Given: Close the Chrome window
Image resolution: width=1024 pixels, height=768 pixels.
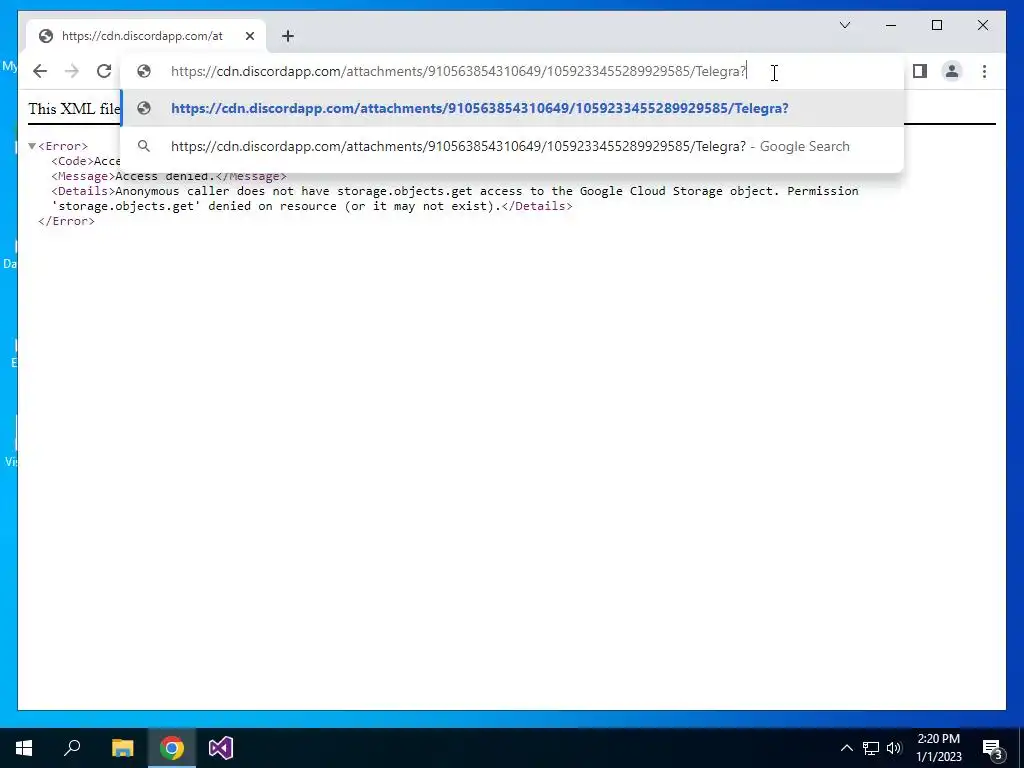Looking at the screenshot, I should pyautogui.click(x=982, y=25).
